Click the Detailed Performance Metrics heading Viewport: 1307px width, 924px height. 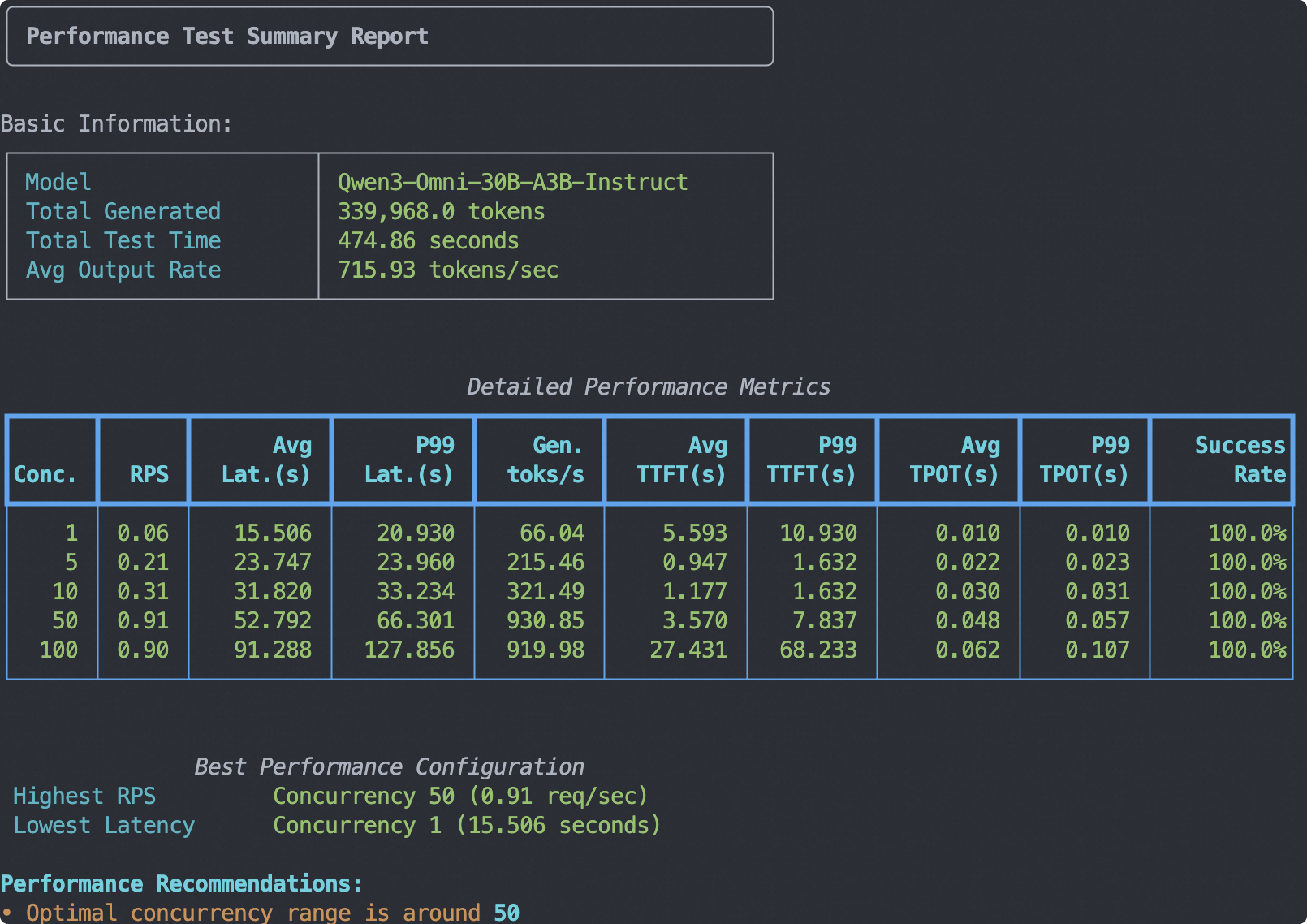point(648,386)
